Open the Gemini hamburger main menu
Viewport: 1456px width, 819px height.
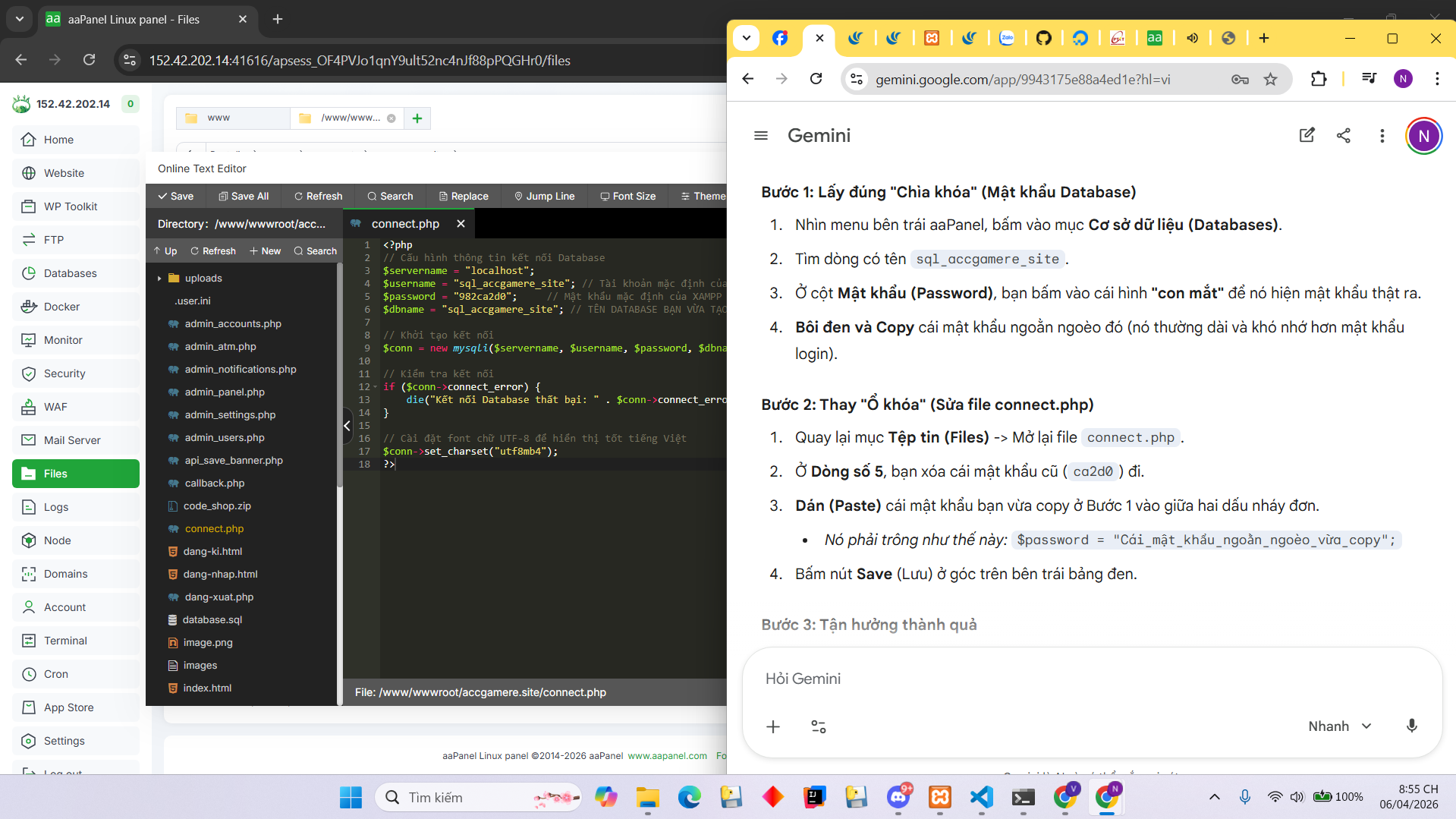[x=760, y=135]
